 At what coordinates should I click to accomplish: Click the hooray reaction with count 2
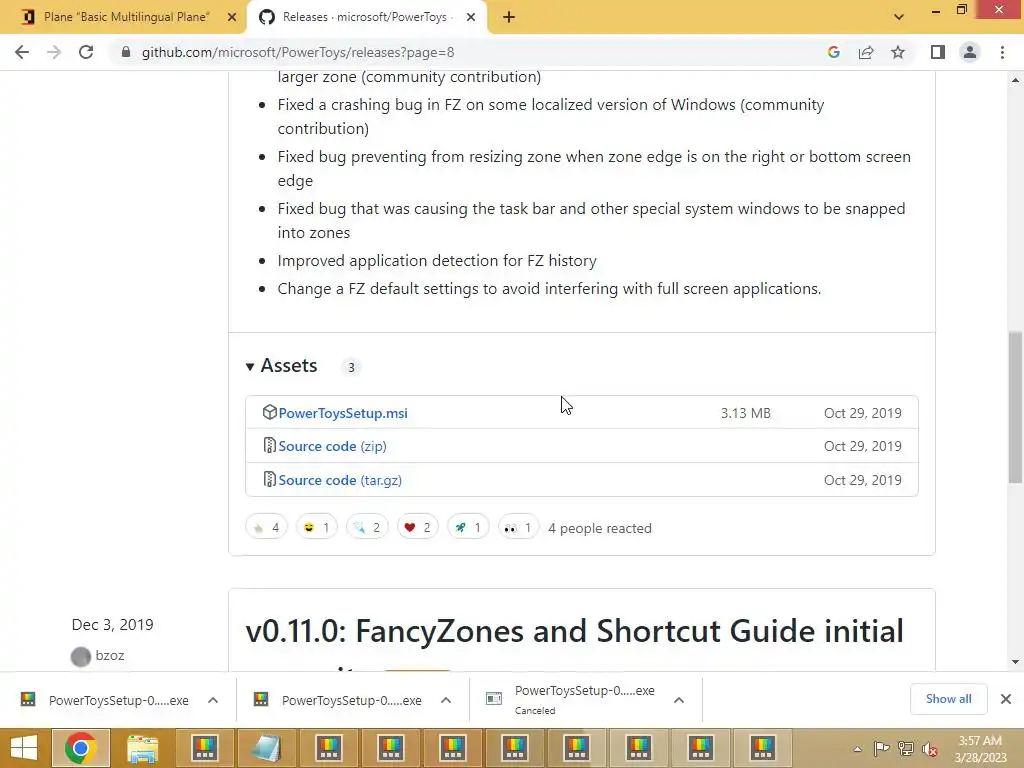tap(367, 527)
